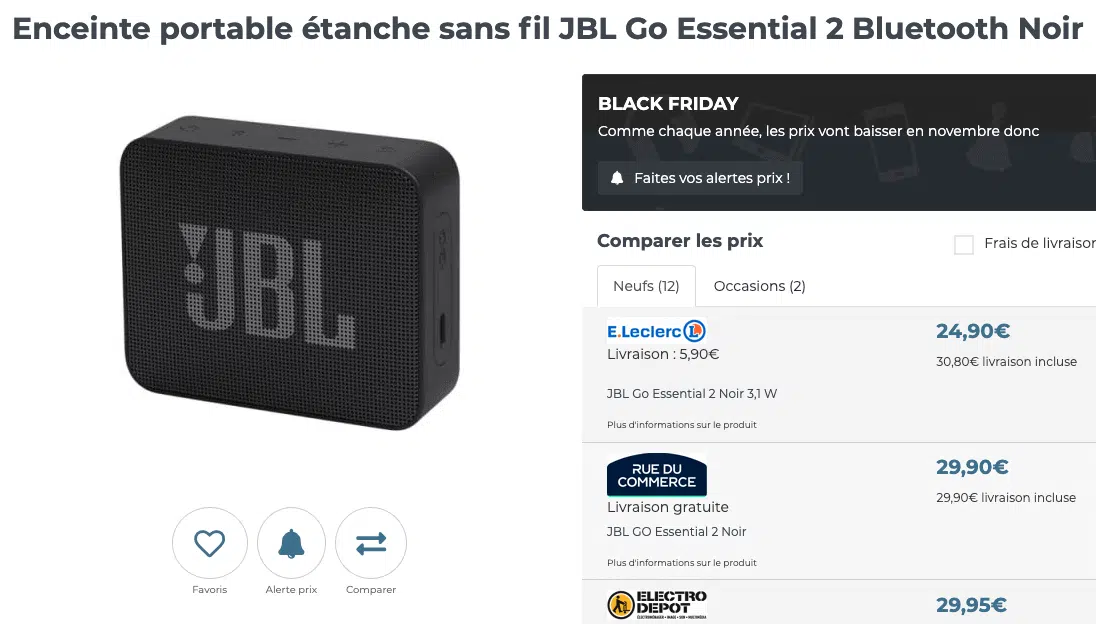The image size is (1096, 624).
Task: Enable the Frais de livraison checkbox
Action: tap(963, 243)
